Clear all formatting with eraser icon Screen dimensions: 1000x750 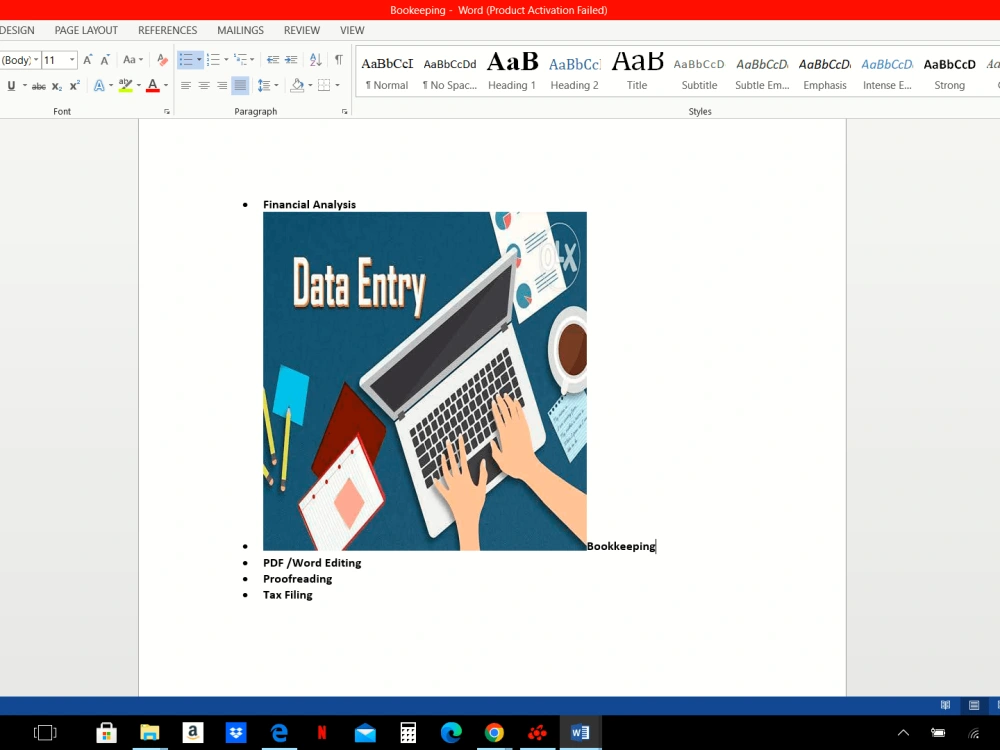(x=163, y=60)
